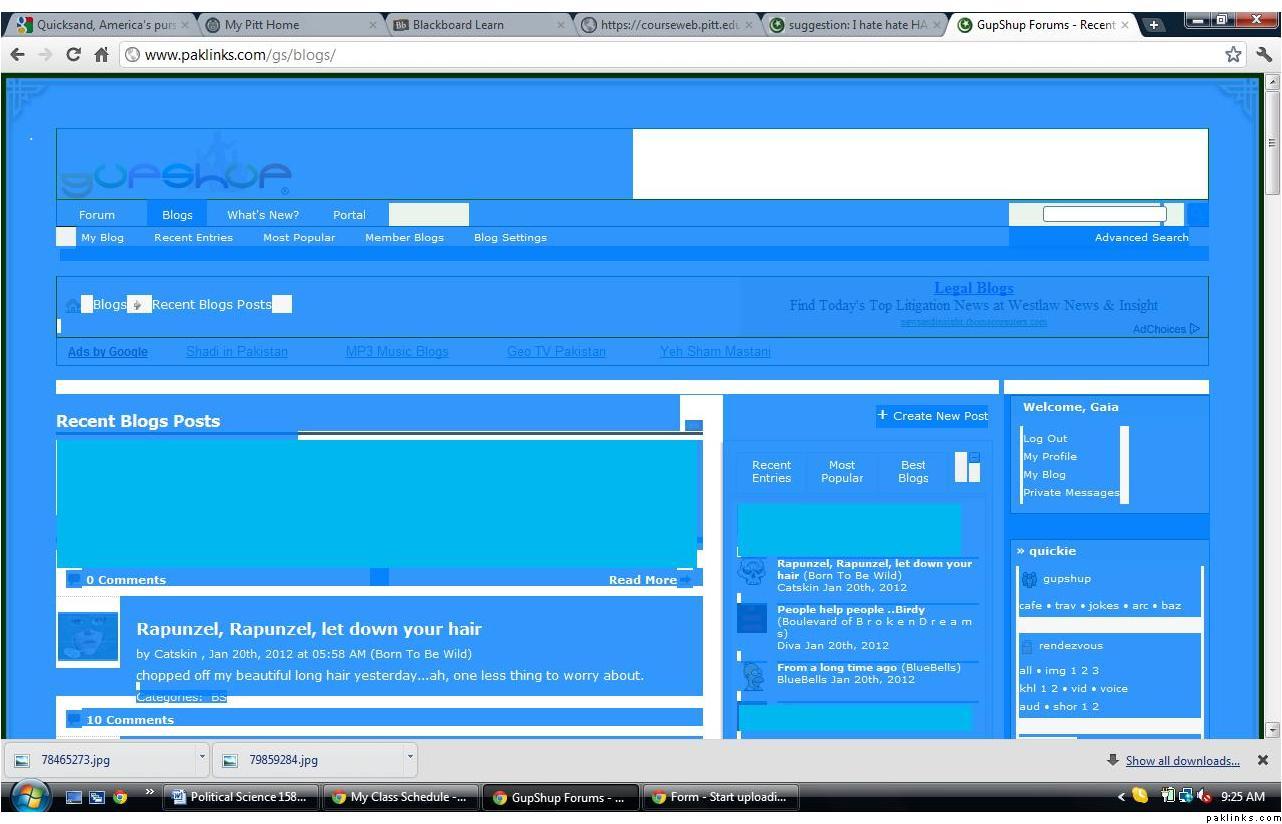Open Advanced Search link

[1141, 237]
